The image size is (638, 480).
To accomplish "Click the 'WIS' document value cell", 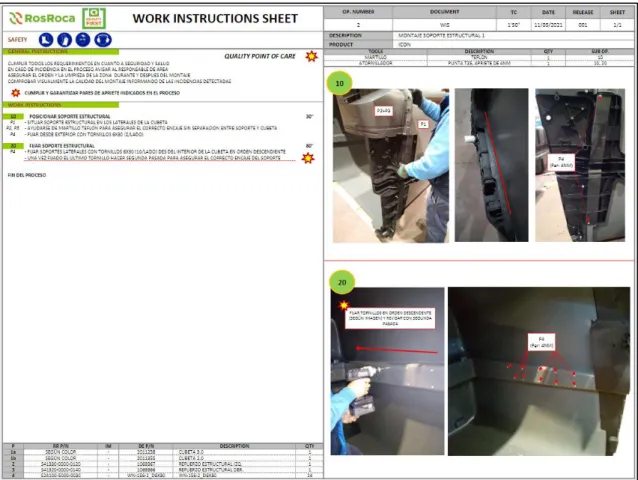I will (x=444, y=25).
